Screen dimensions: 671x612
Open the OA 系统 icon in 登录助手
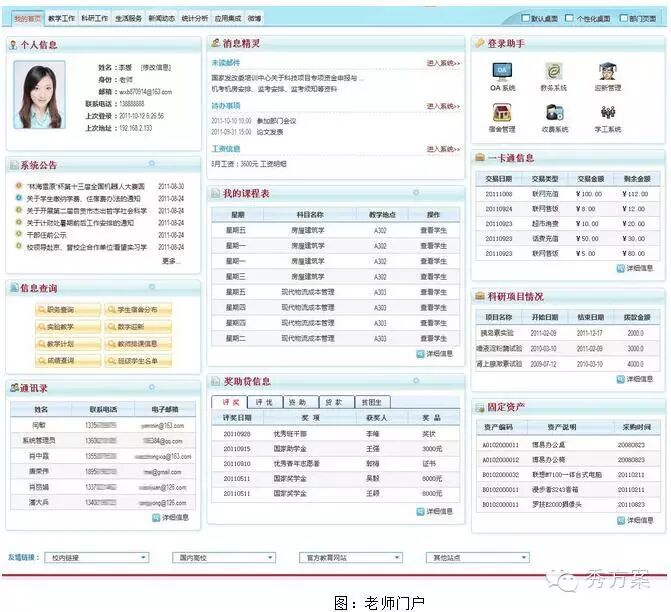pyautogui.click(x=502, y=71)
